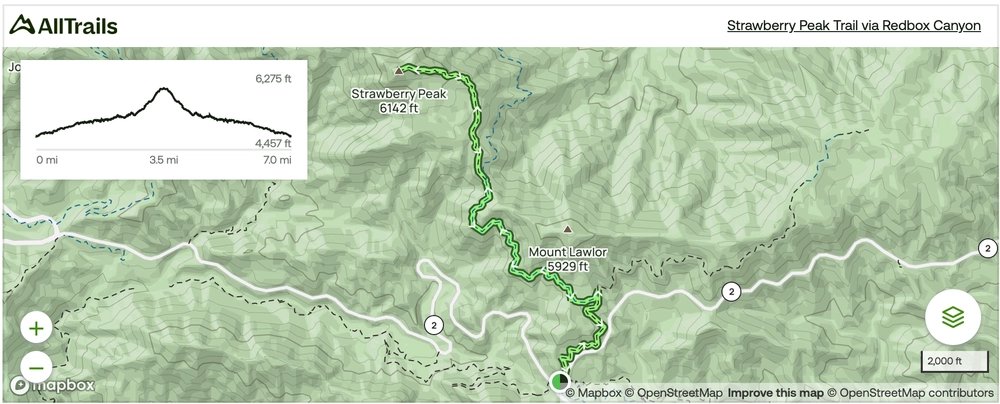Click the Improve this map link
Image resolution: width=1000 pixels, height=404 pixels.
(776, 393)
